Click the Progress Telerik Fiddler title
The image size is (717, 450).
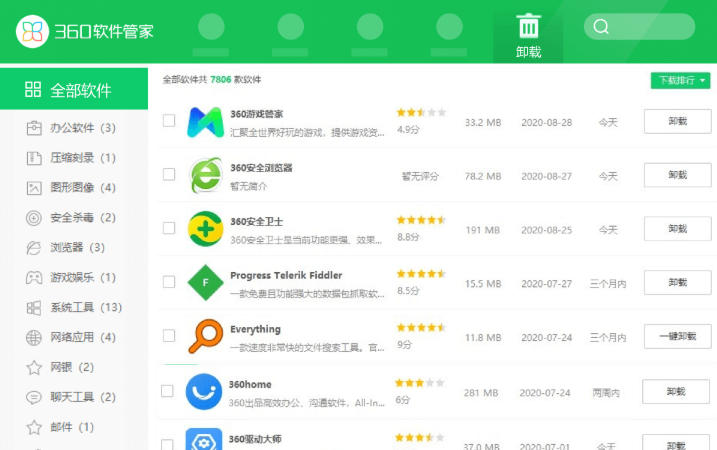pyautogui.click(x=286, y=275)
